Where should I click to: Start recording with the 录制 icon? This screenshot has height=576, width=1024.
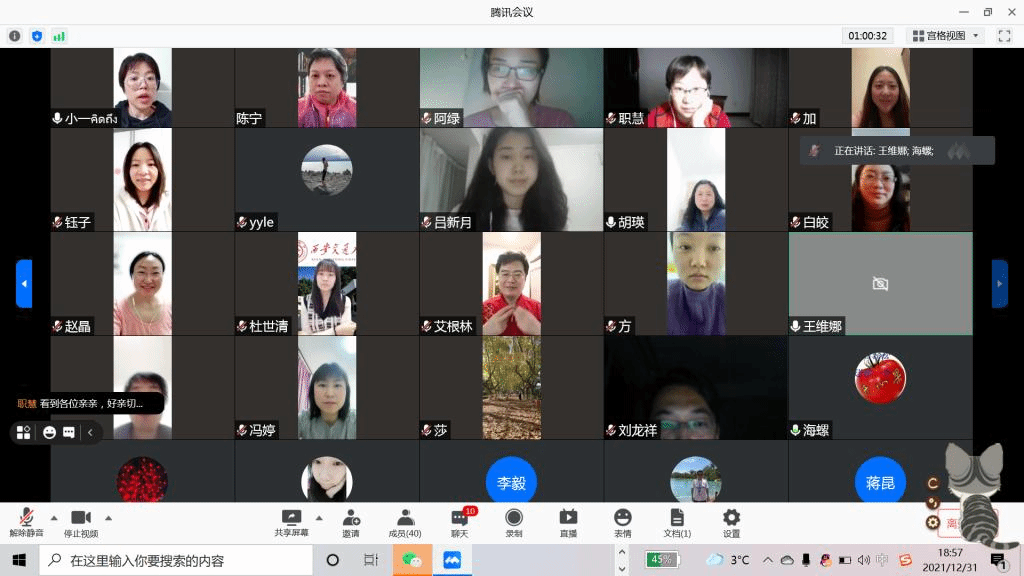click(x=514, y=523)
